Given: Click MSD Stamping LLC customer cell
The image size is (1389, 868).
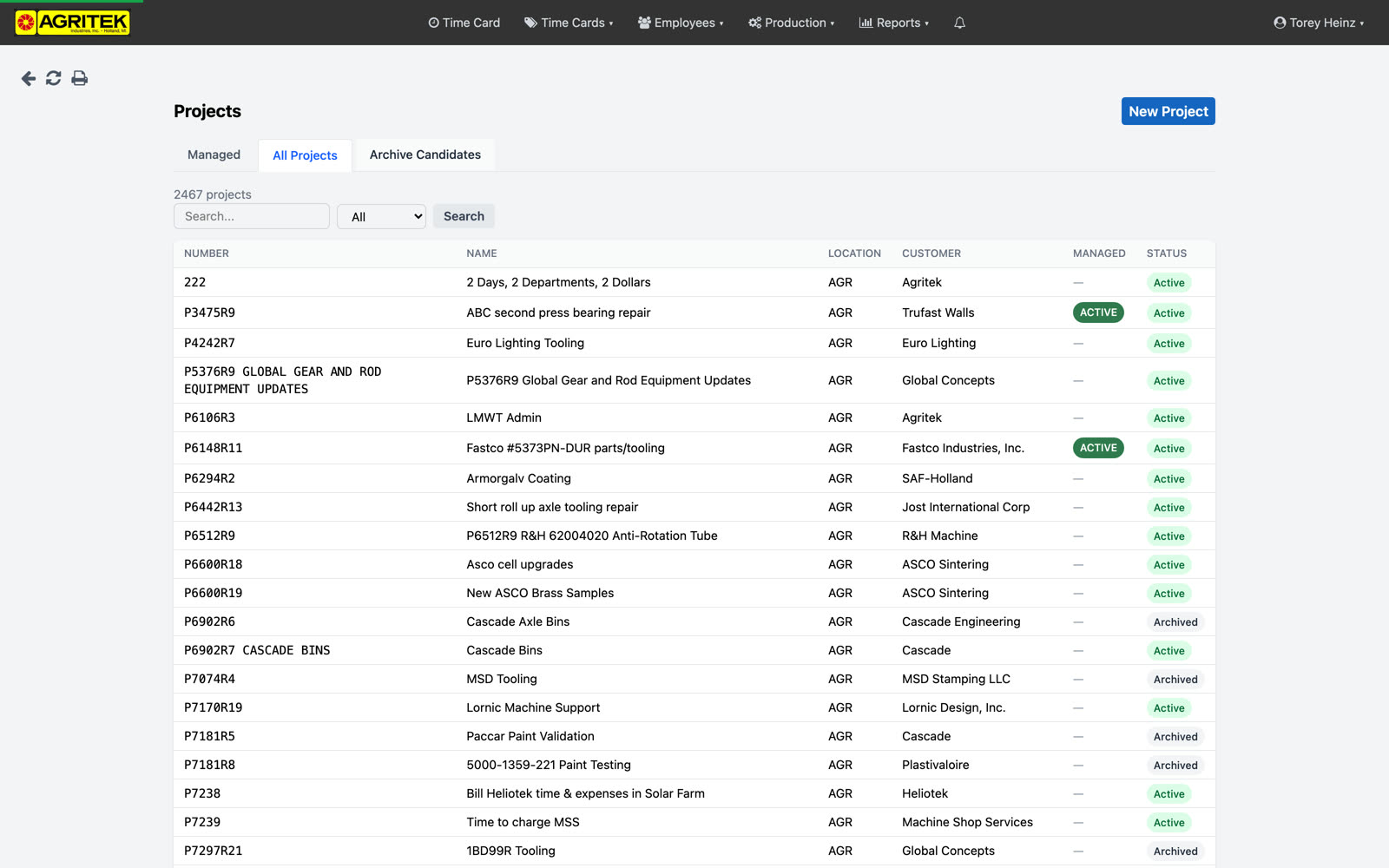Looking at the screenshot, I should coord(956,679).
